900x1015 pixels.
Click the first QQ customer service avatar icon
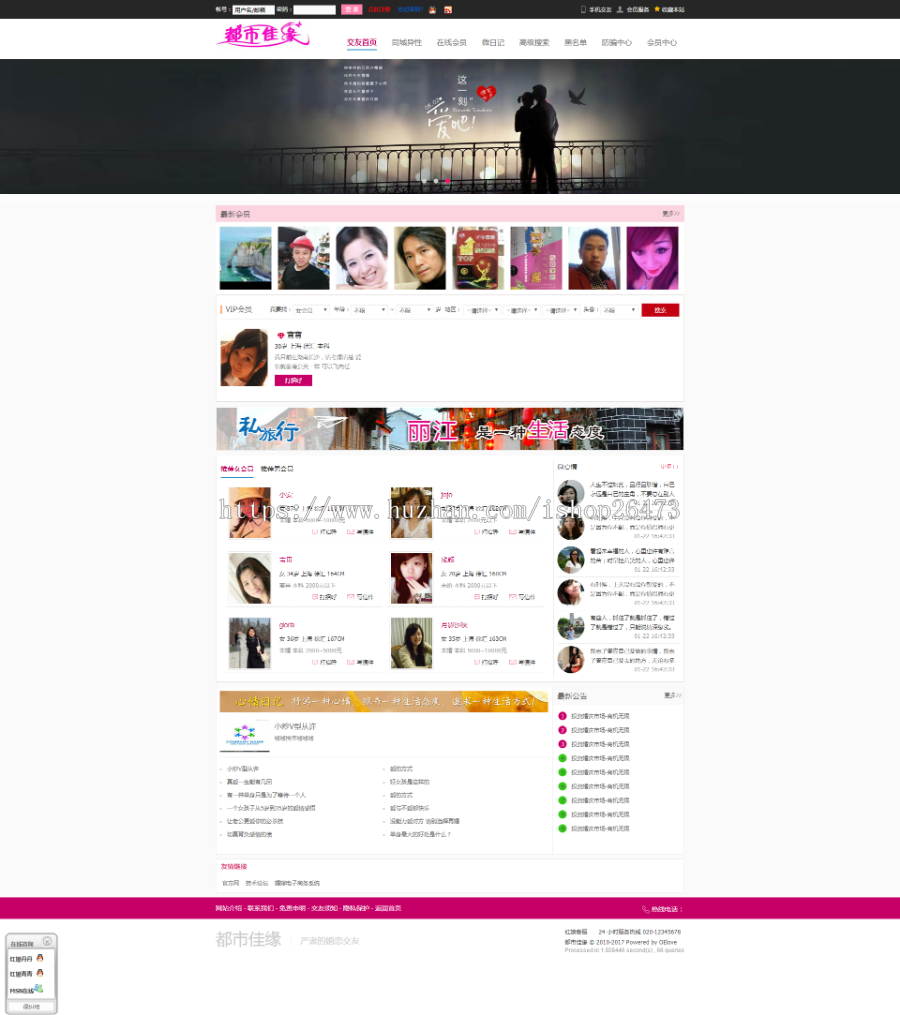(40, 957)
